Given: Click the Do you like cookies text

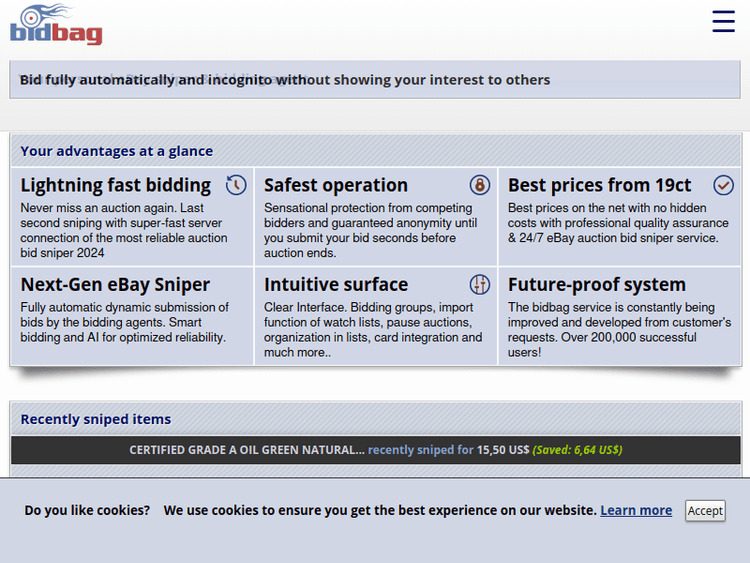Looking at the screenshot, I should click(x=87, y=510).
